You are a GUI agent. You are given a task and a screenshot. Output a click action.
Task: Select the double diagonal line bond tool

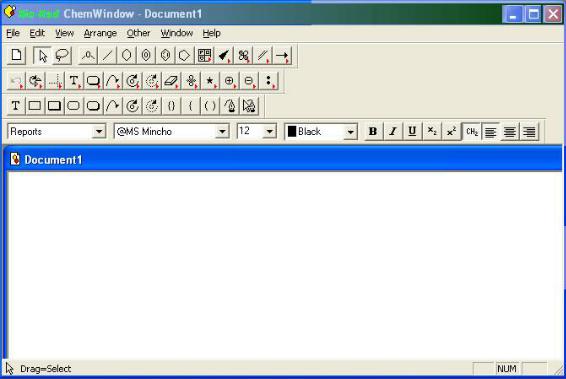tap(263, 56)
